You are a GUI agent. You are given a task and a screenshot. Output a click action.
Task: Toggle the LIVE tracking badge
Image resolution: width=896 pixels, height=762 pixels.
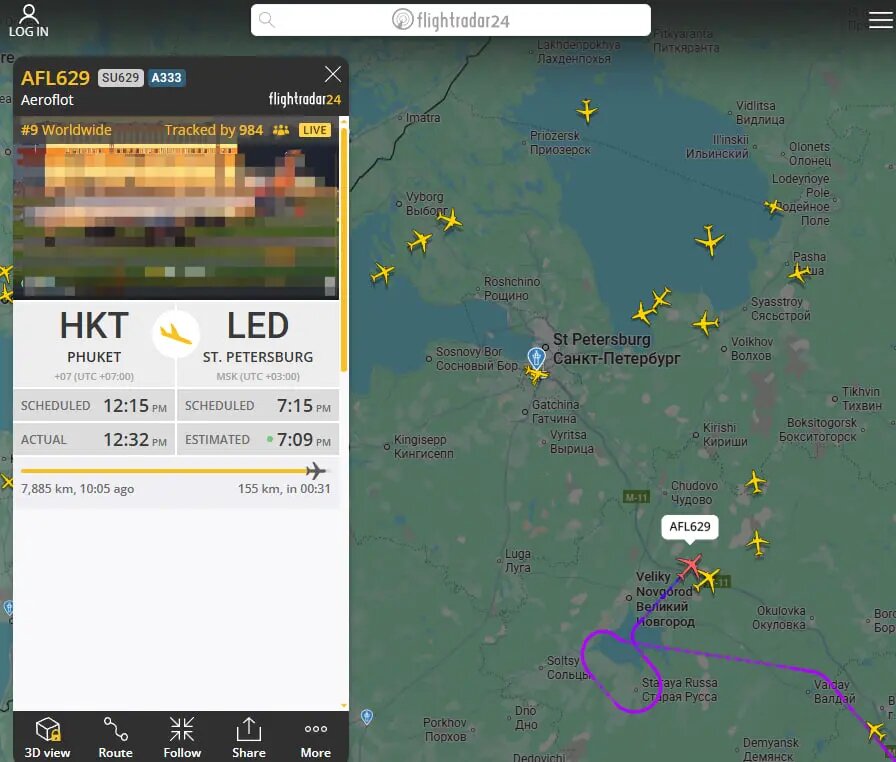point(316,130)
